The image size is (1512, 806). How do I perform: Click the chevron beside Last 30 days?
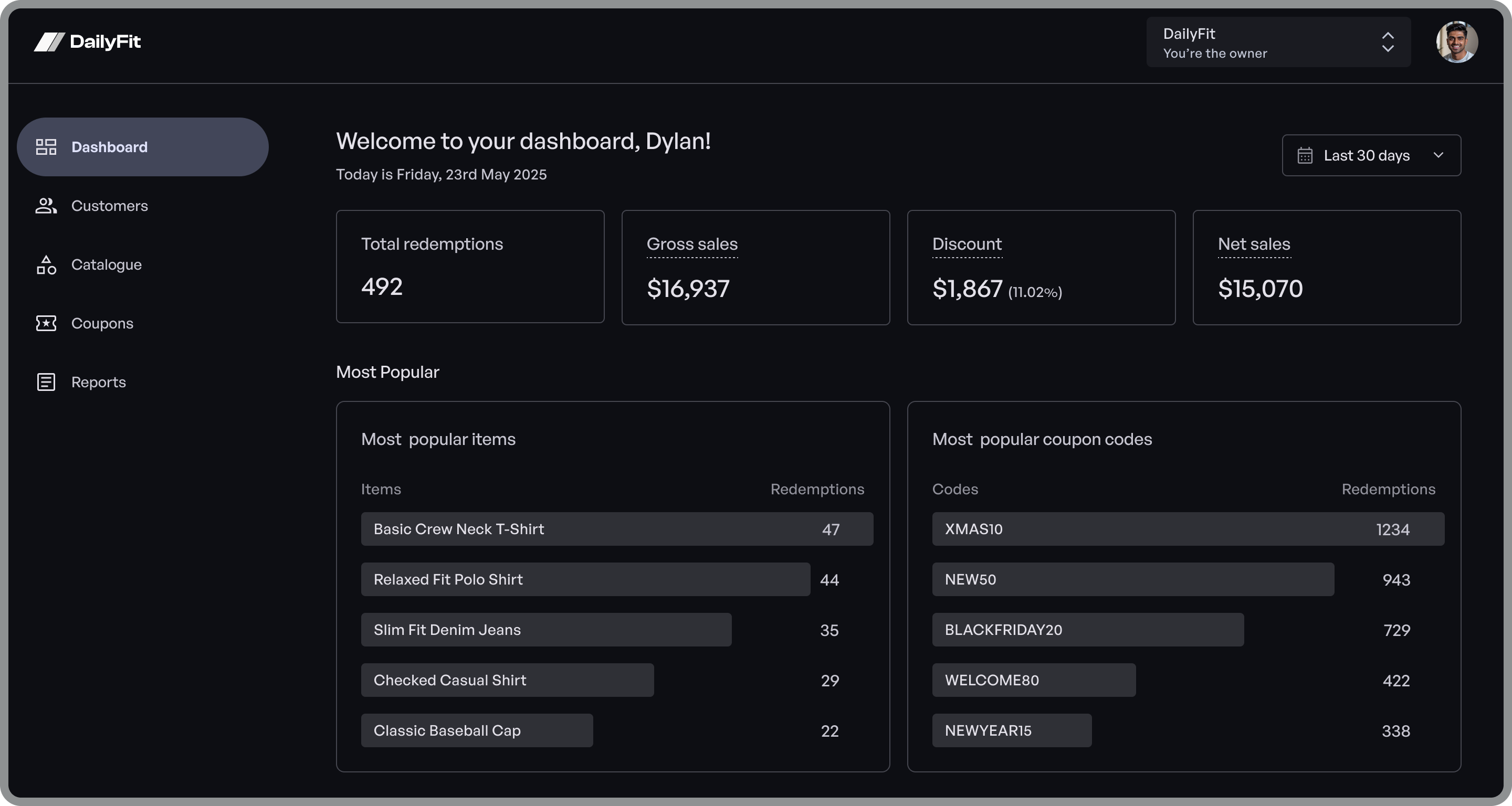click(1438, 155)
